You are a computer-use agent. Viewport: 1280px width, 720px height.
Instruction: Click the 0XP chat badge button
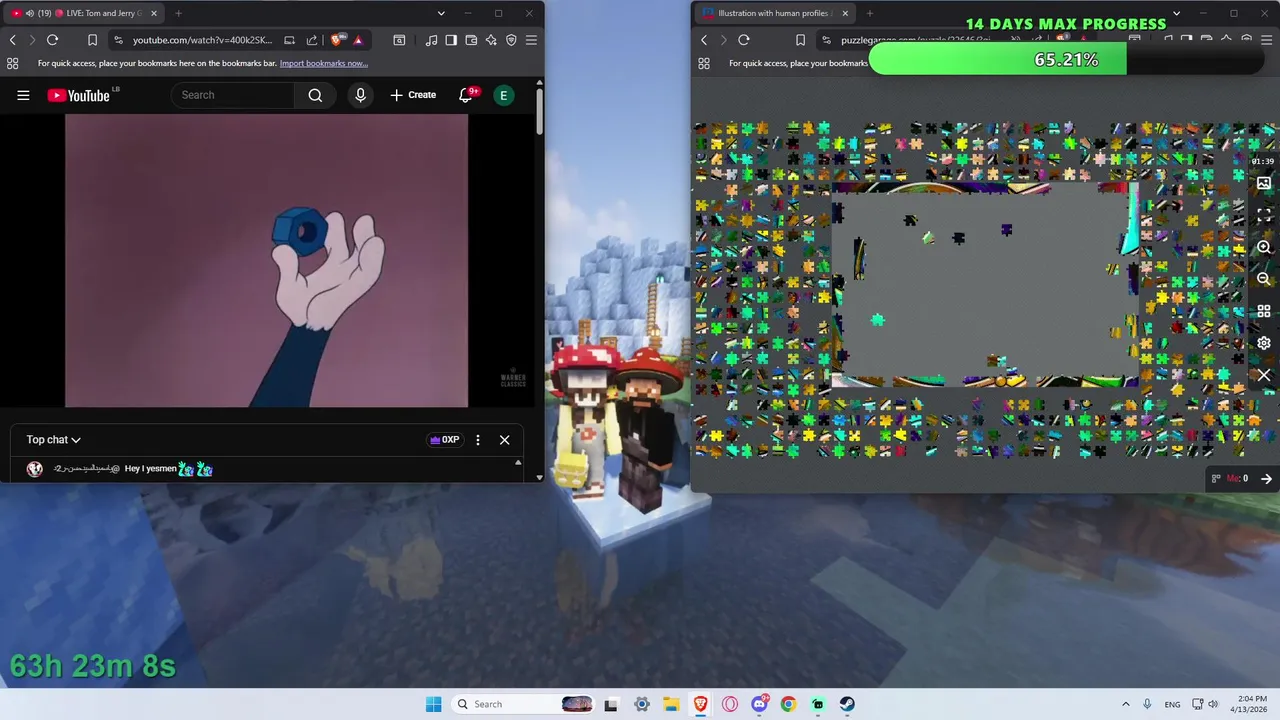pyautogui.click(x=444, y=440)
